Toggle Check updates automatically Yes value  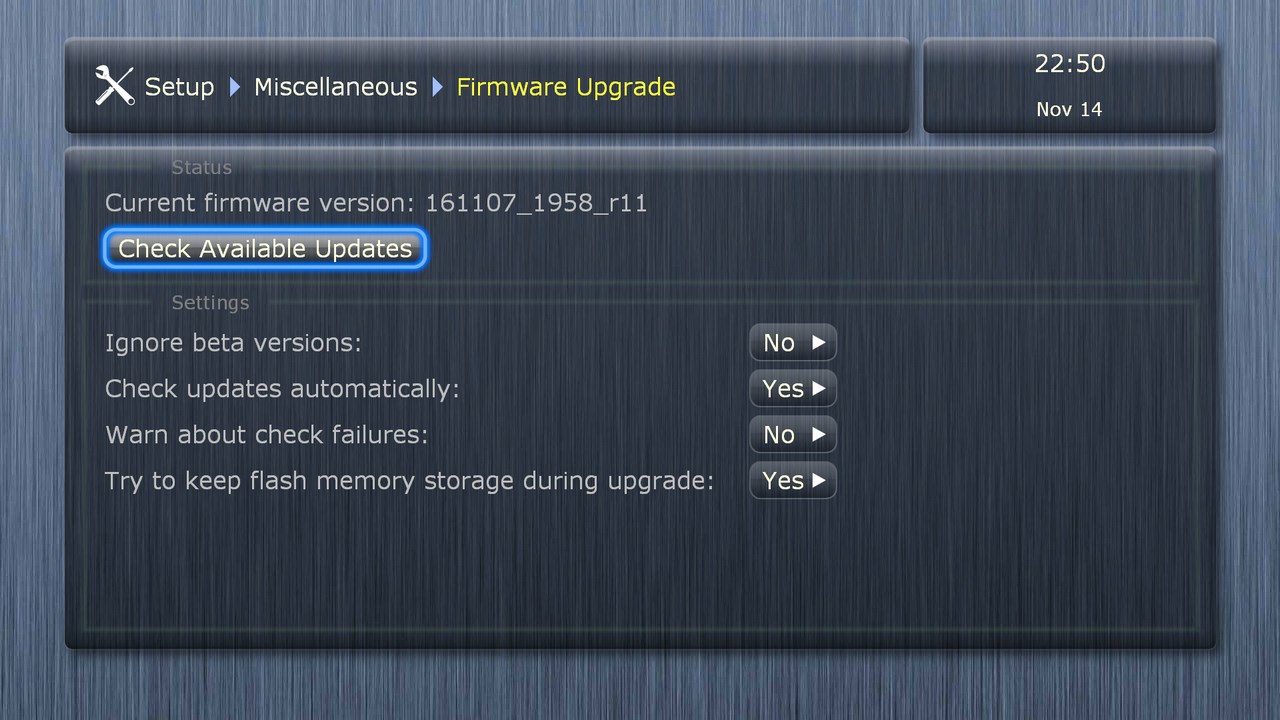click(793, 388)
